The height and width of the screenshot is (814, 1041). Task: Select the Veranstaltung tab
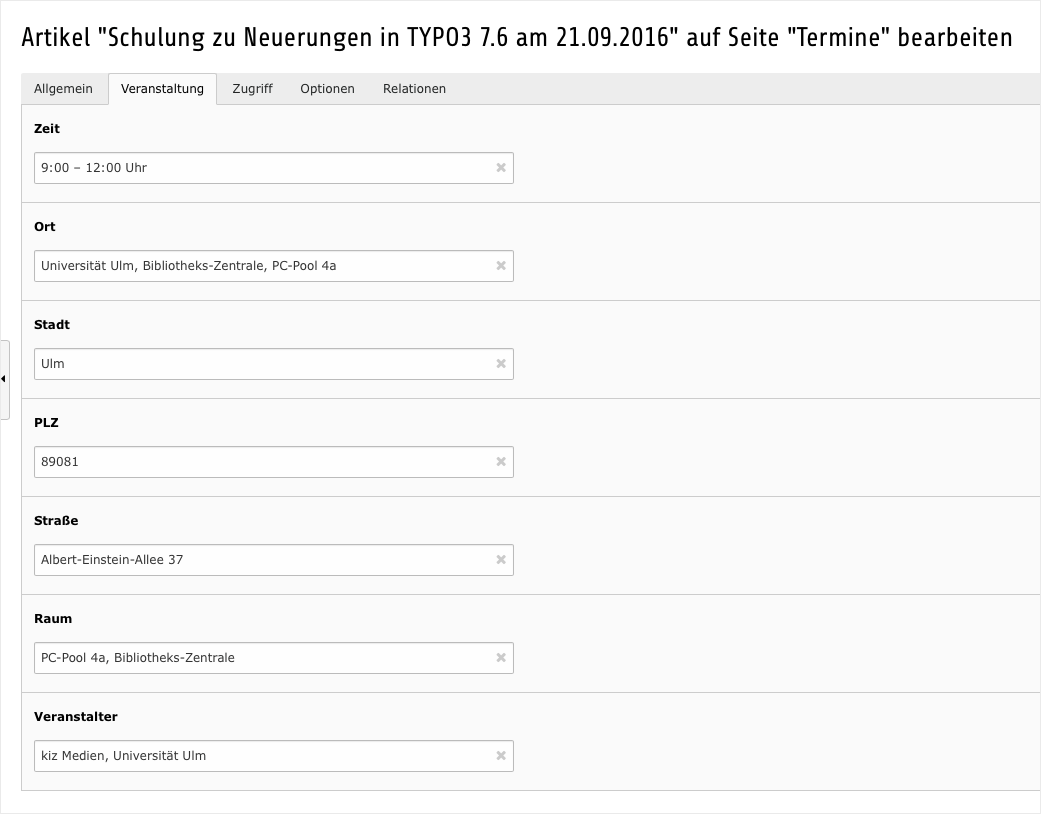tap(162, 89)
